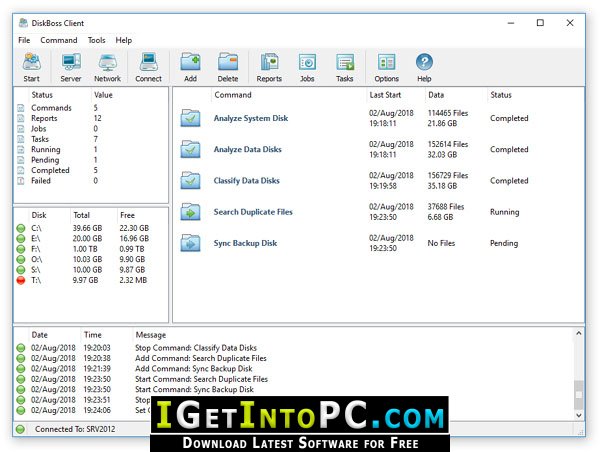Image resolution: width=600 pixels, height=452 pixels.
Task: Open the Command menu
Action: (x=59, y=40)
